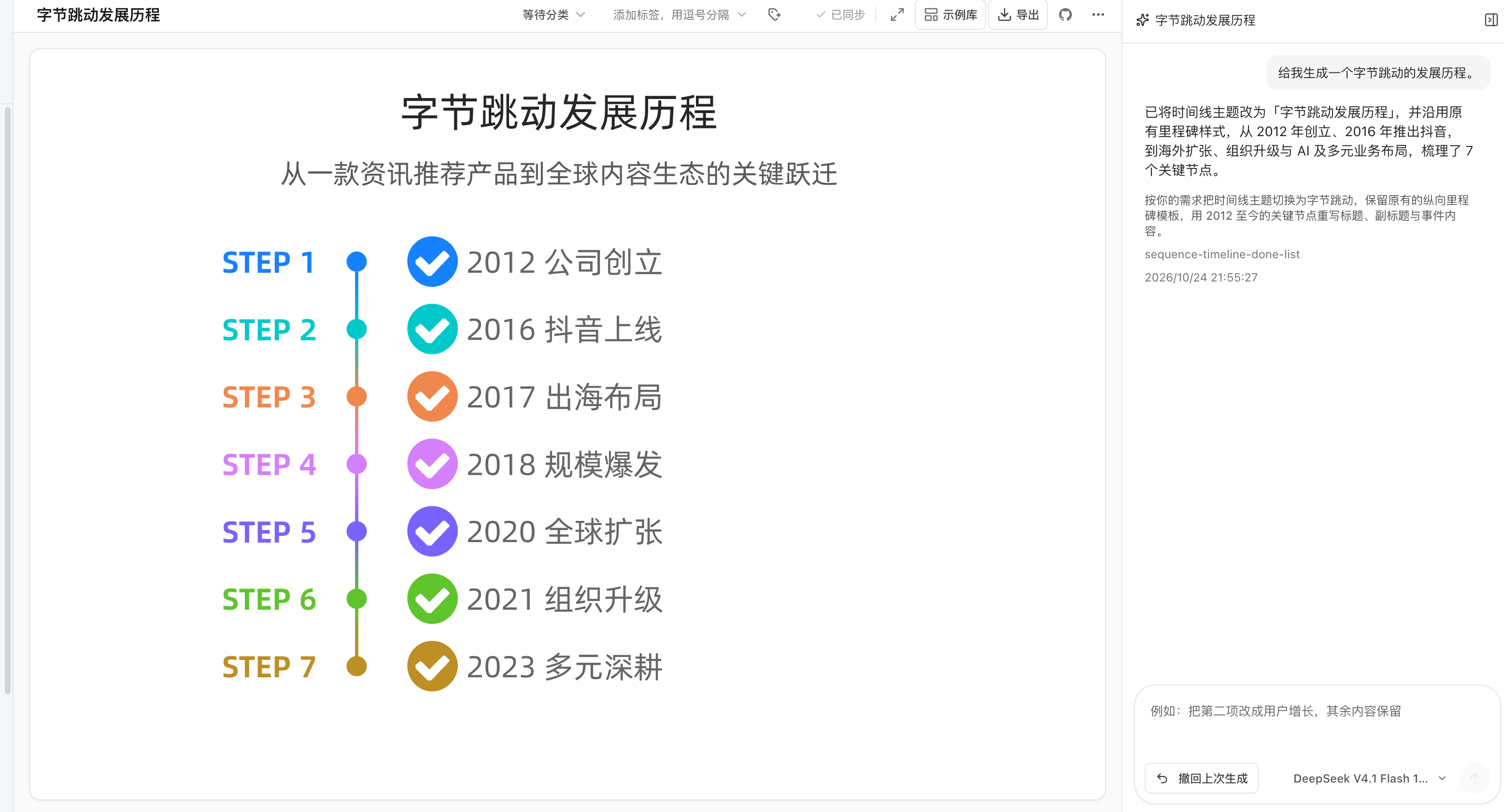
Task: Click 撤回上次生成 undo generation button
Action: [x=1202, y=778]
